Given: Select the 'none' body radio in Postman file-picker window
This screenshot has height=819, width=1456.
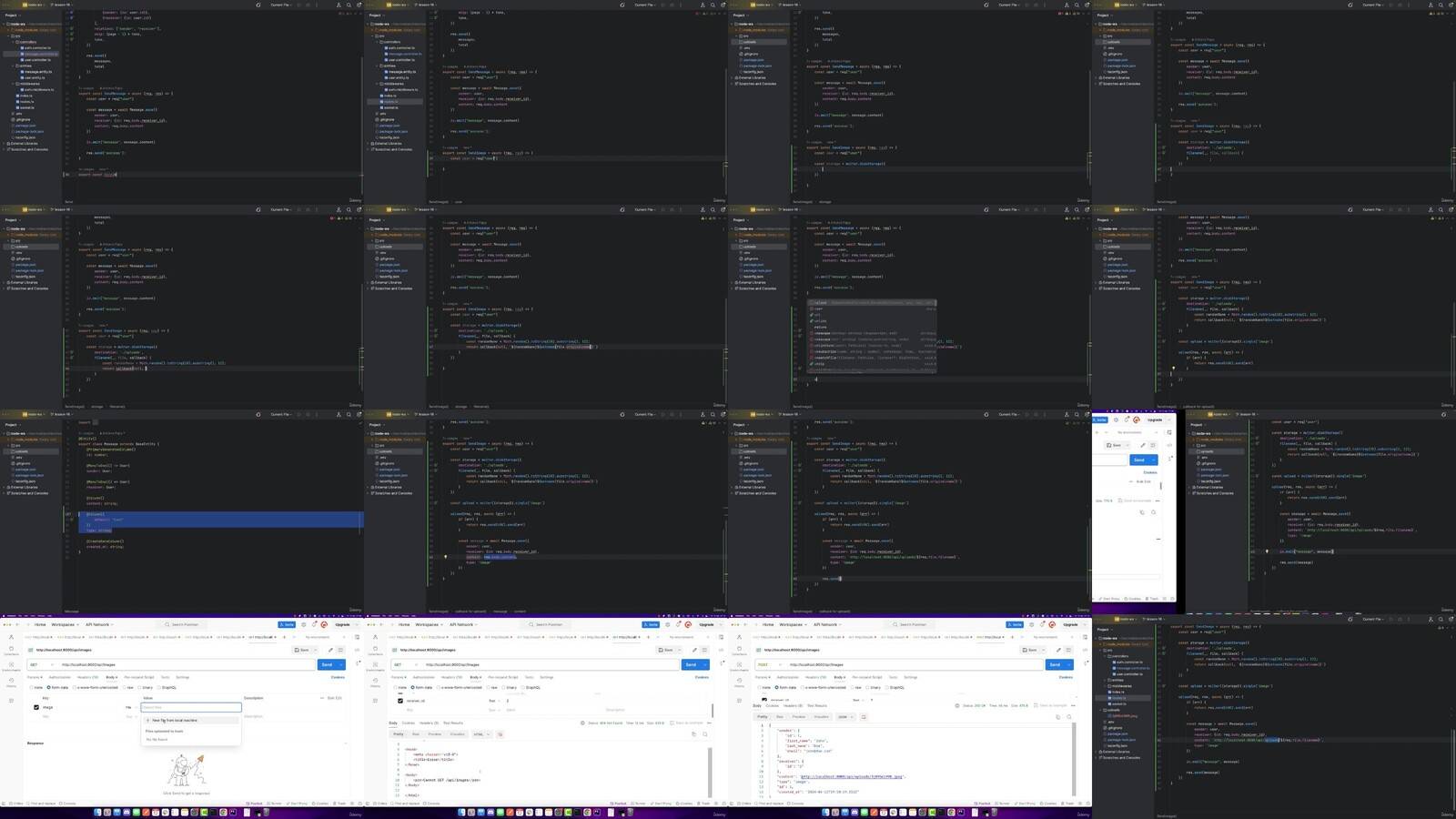Looking at the screenshot, I should 31,687.
